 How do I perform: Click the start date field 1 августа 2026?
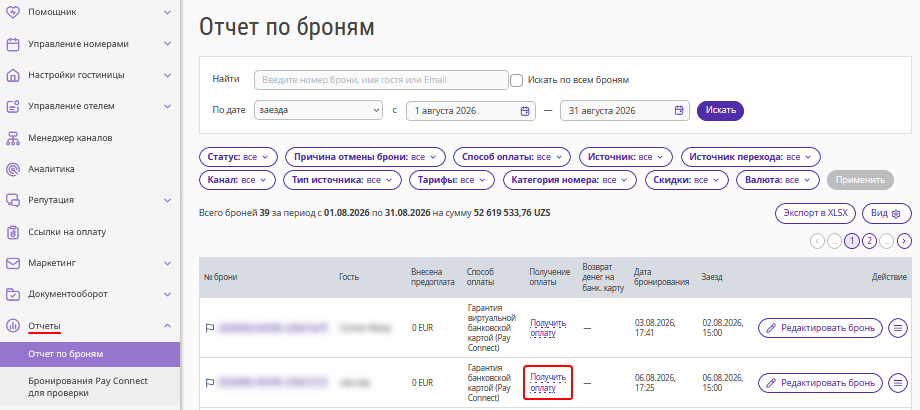pyautogui.click(x=471, y=110)
